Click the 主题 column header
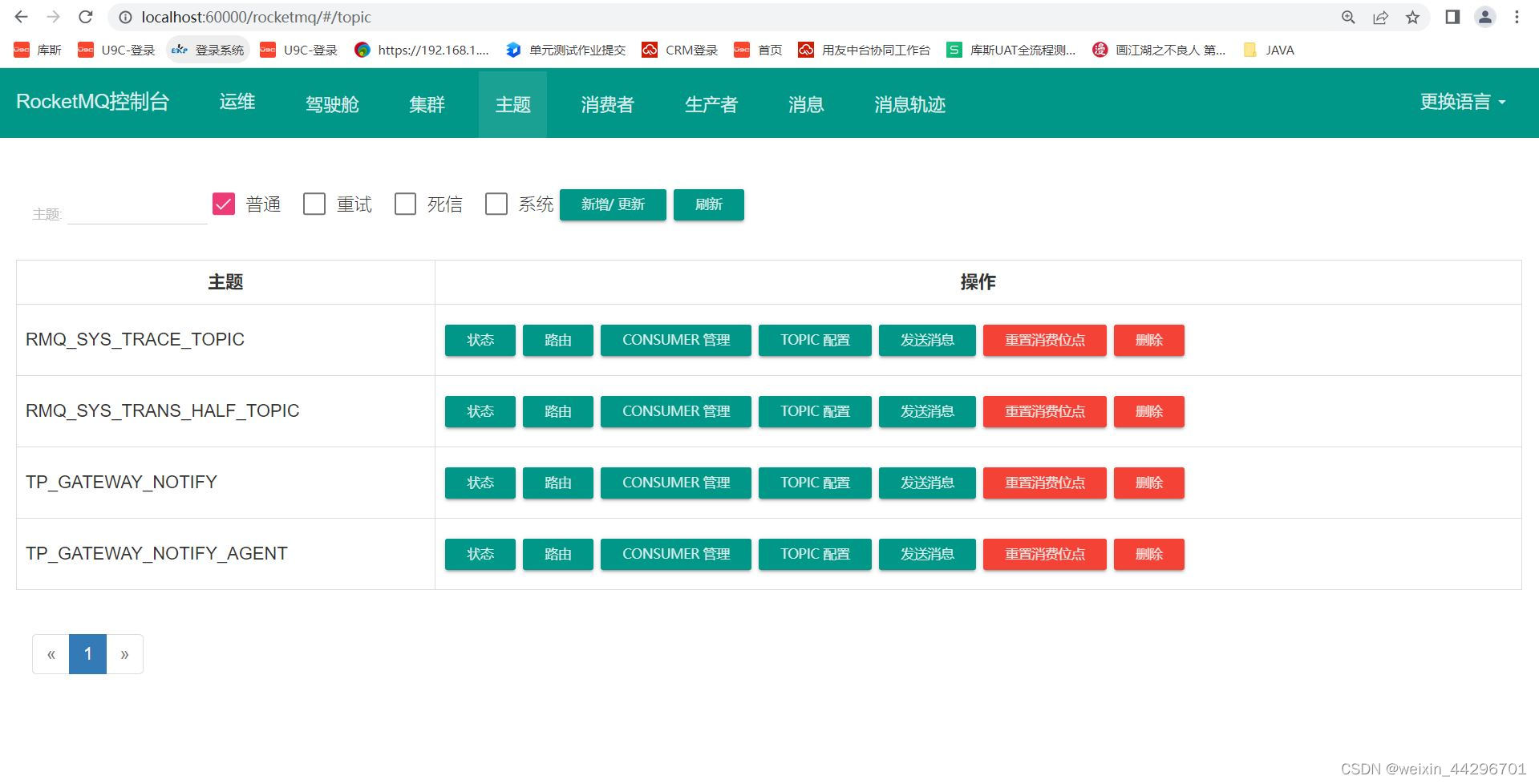This screenshot has height=784, width=1539. coord(225,282)
